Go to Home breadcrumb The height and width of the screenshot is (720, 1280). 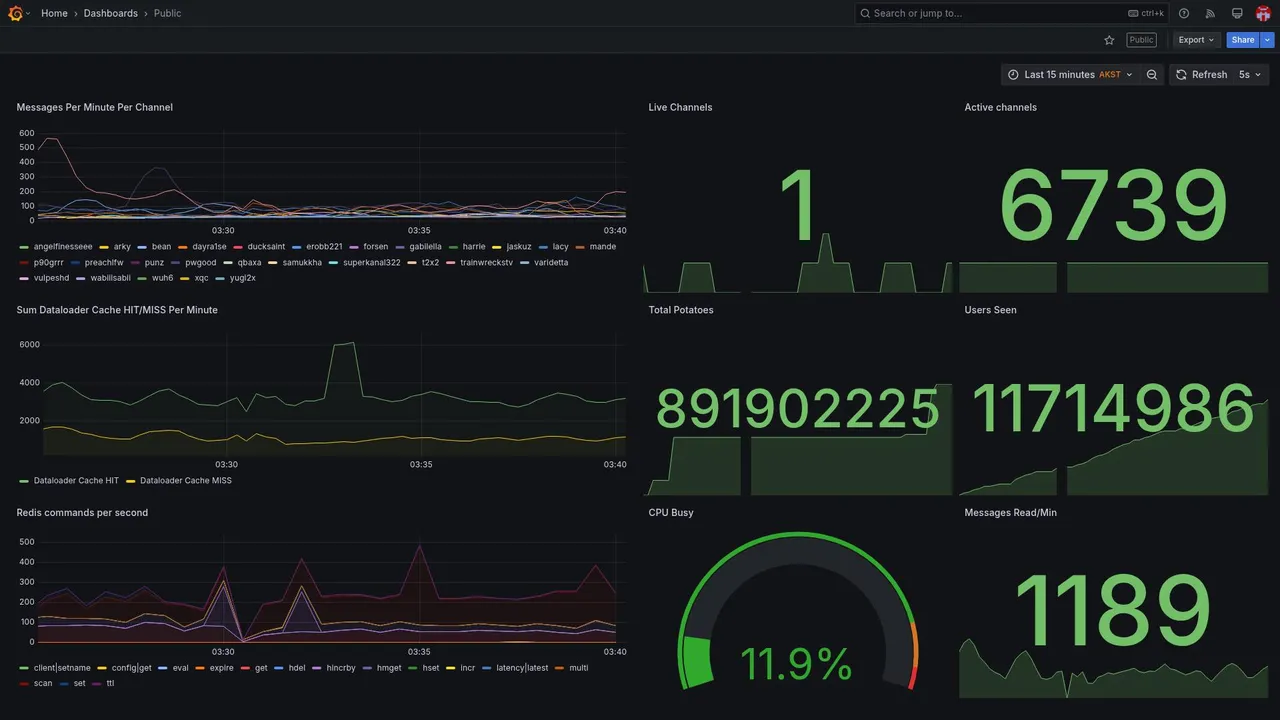(x=54, y=13)
